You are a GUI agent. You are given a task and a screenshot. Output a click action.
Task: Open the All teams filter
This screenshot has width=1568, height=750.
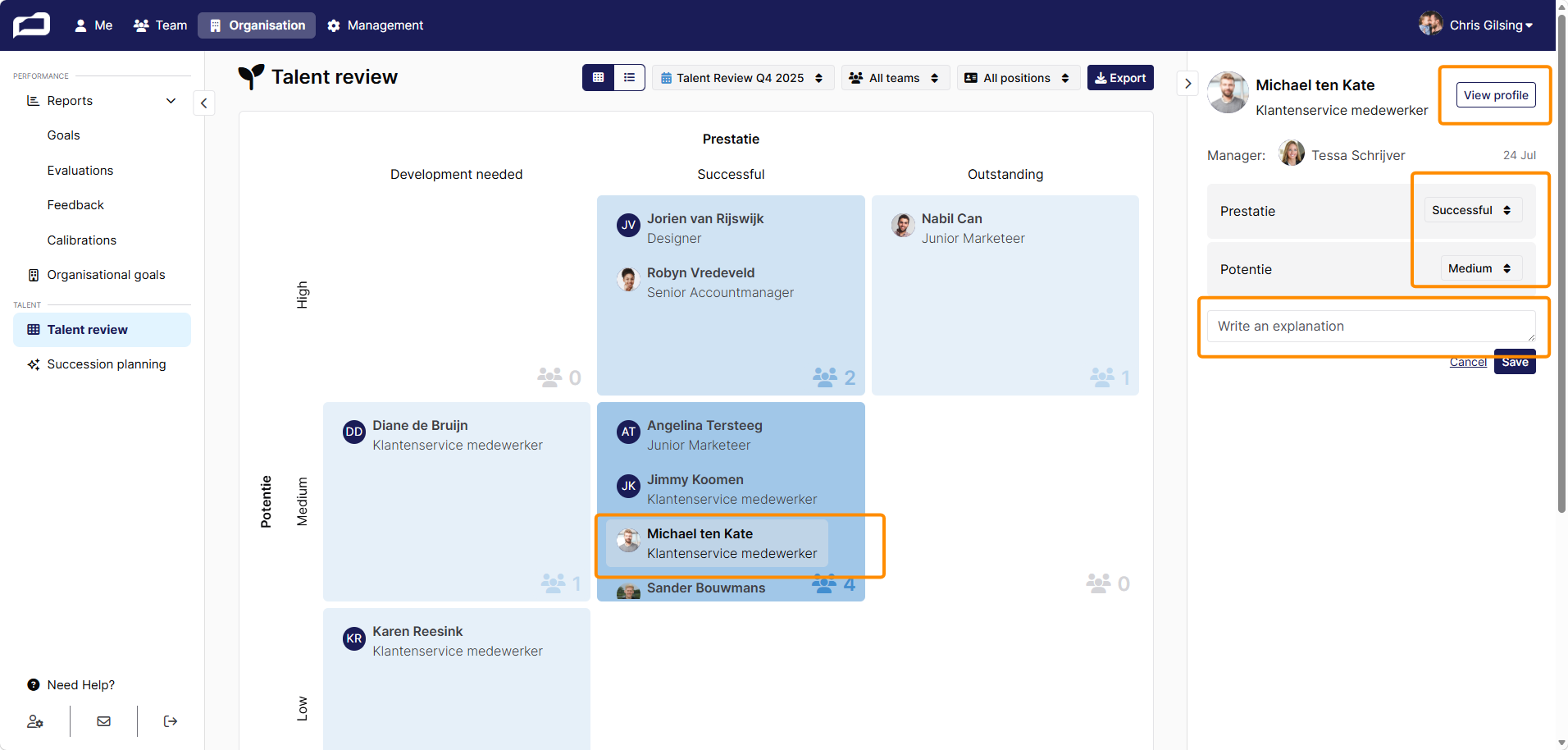(896, 78)
